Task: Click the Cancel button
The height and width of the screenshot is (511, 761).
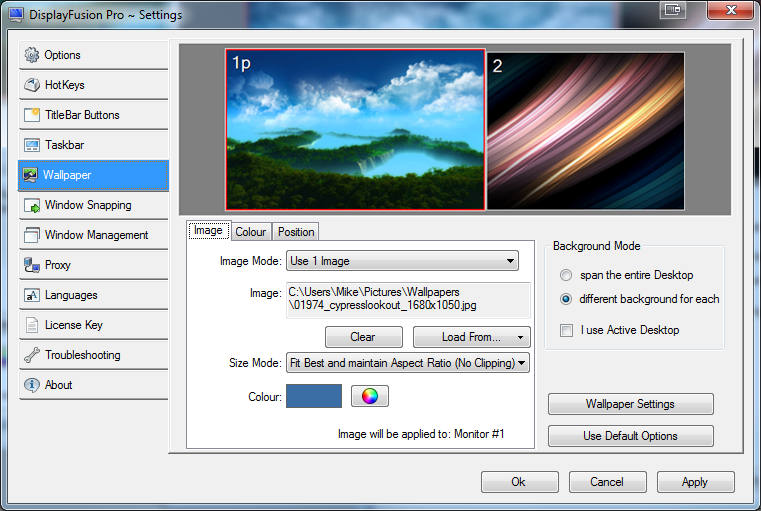Action: coord(608,482)
